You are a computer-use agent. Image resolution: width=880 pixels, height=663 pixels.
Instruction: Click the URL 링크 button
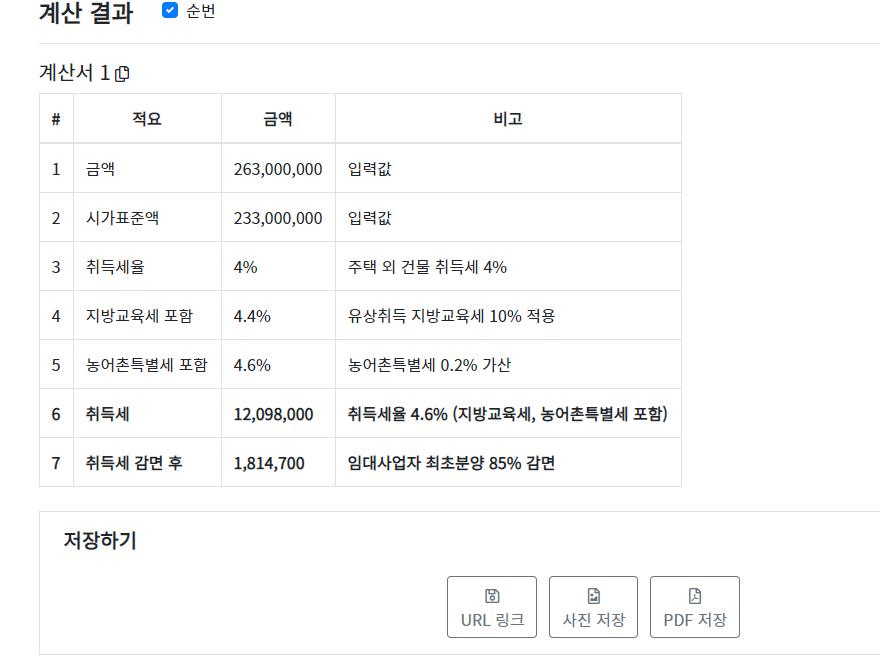tap(492, 607)
